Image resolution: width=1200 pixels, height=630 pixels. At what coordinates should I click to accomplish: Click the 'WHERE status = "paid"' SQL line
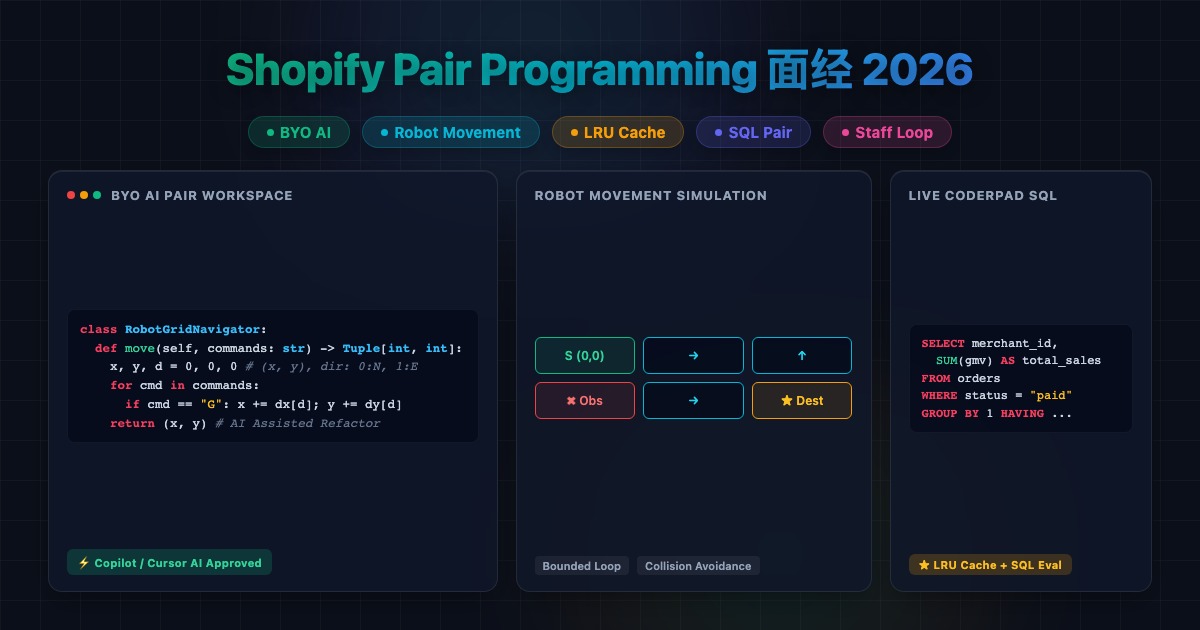pyautogui.click(x=997, y=396)
